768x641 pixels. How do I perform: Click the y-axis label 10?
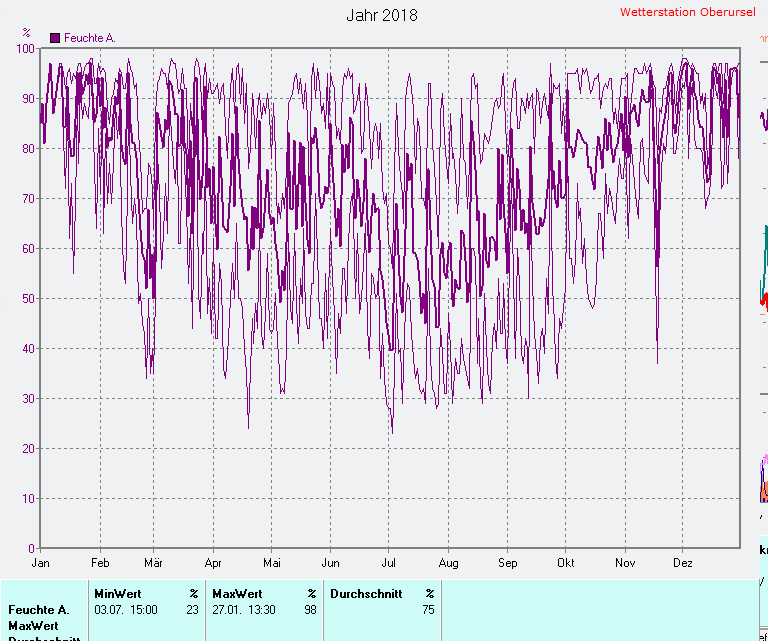click(28, 499)
